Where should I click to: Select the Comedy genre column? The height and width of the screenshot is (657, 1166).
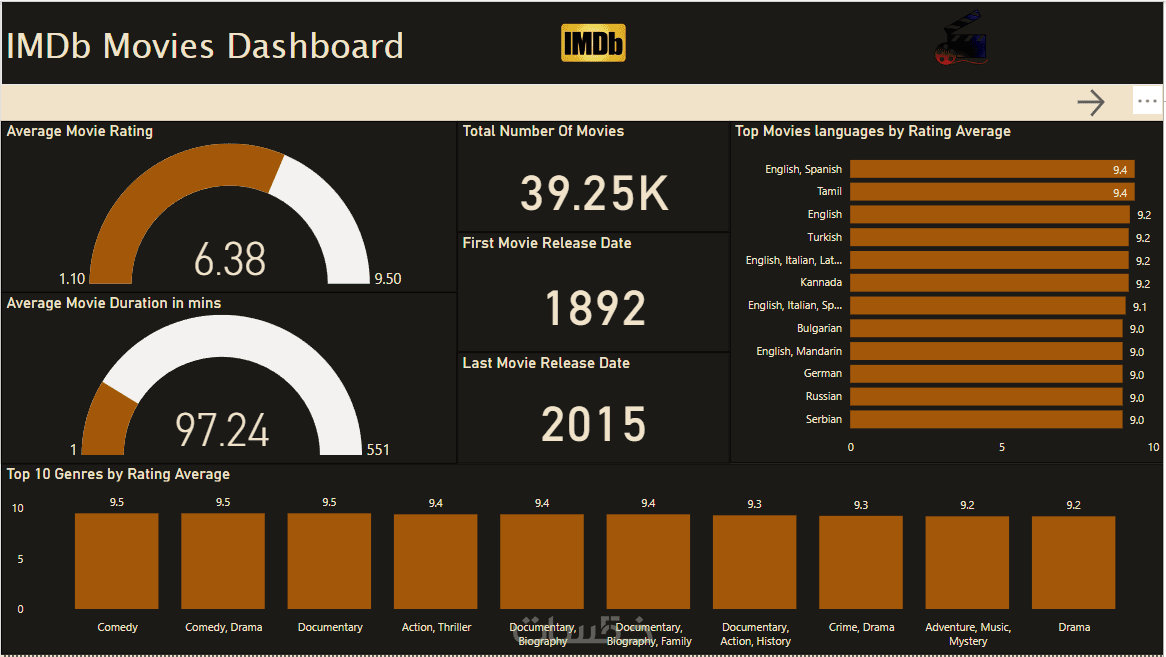117,561
